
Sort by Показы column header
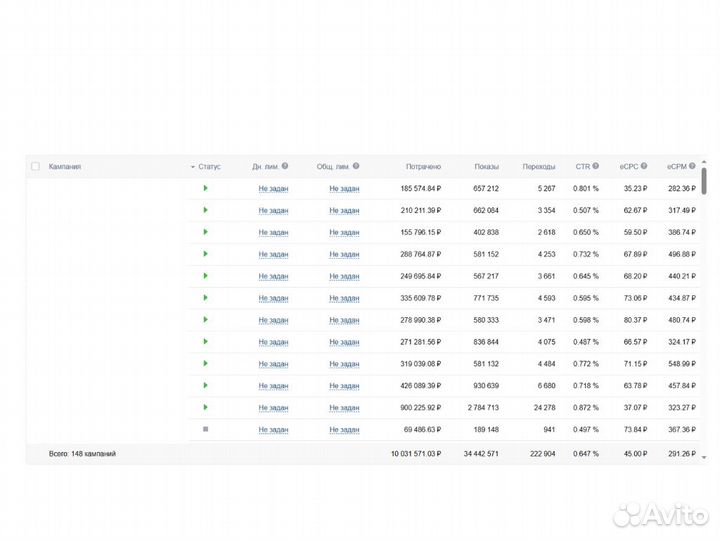point(486,167)
